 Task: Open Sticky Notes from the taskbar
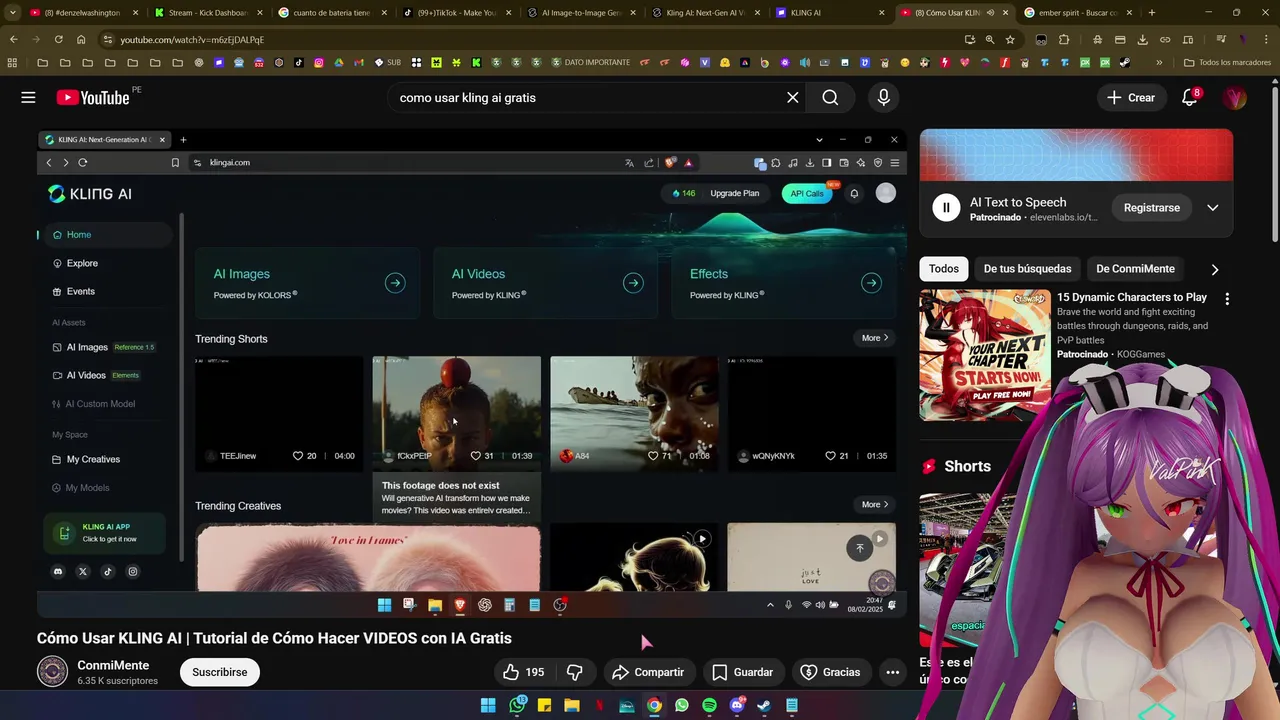click(x=544, y=705)
